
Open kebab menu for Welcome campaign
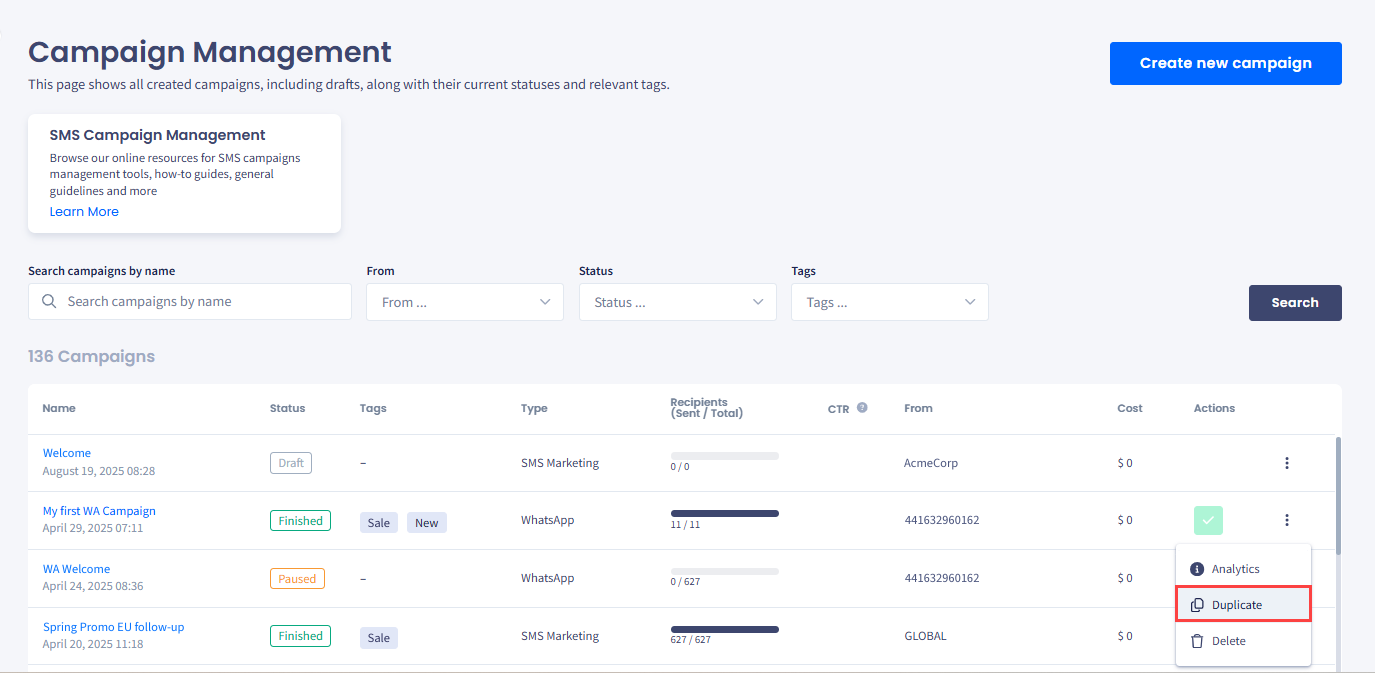coord(1287,463)
